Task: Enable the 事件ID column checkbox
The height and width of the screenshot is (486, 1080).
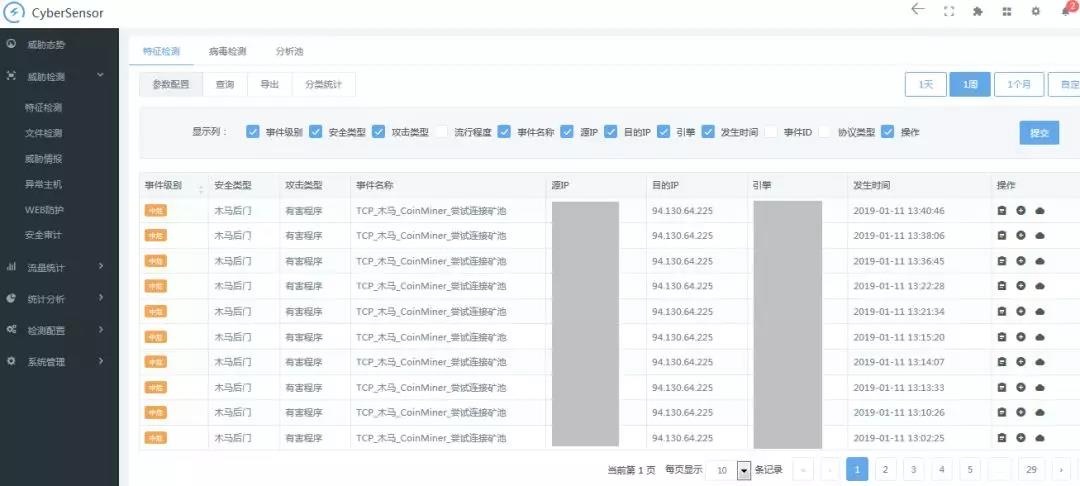Action: [x=771, y=132]
